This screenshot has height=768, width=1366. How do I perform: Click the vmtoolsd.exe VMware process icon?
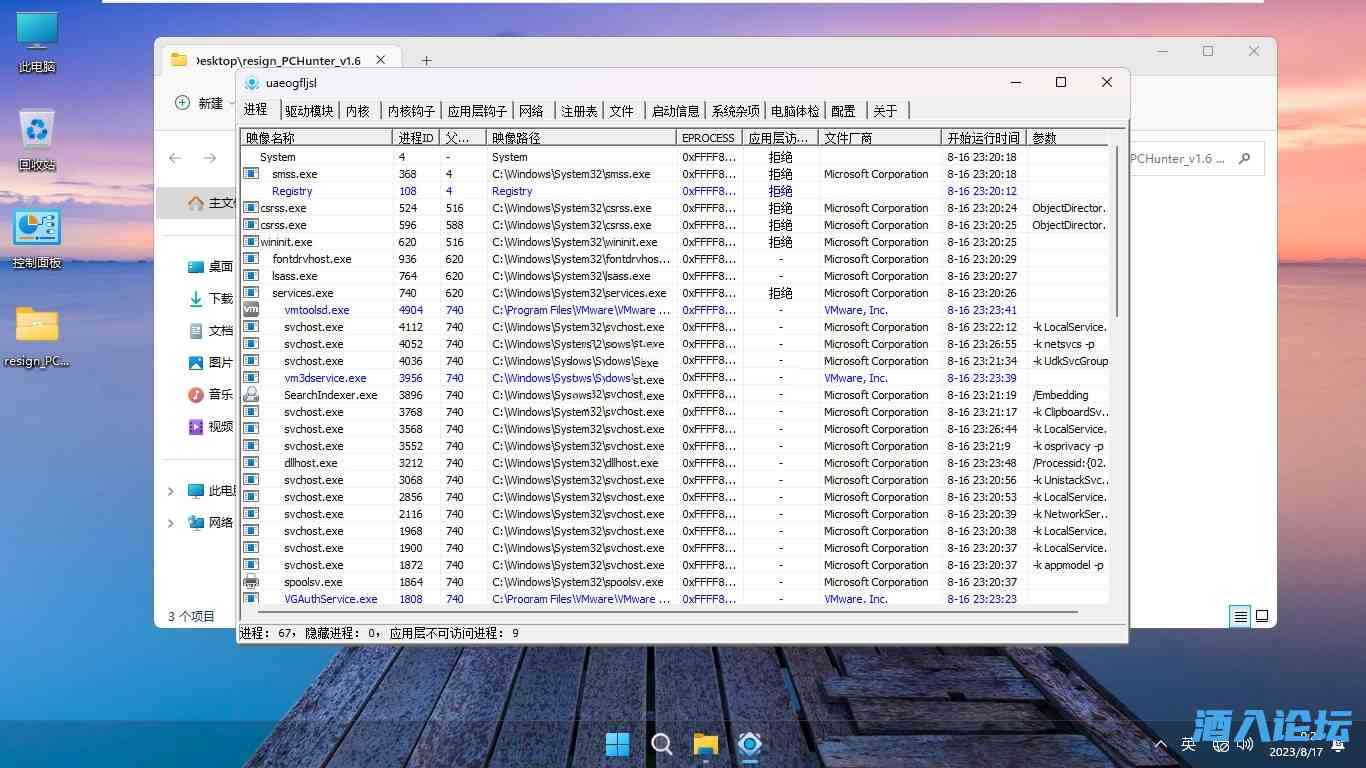[x=251, y=310]
